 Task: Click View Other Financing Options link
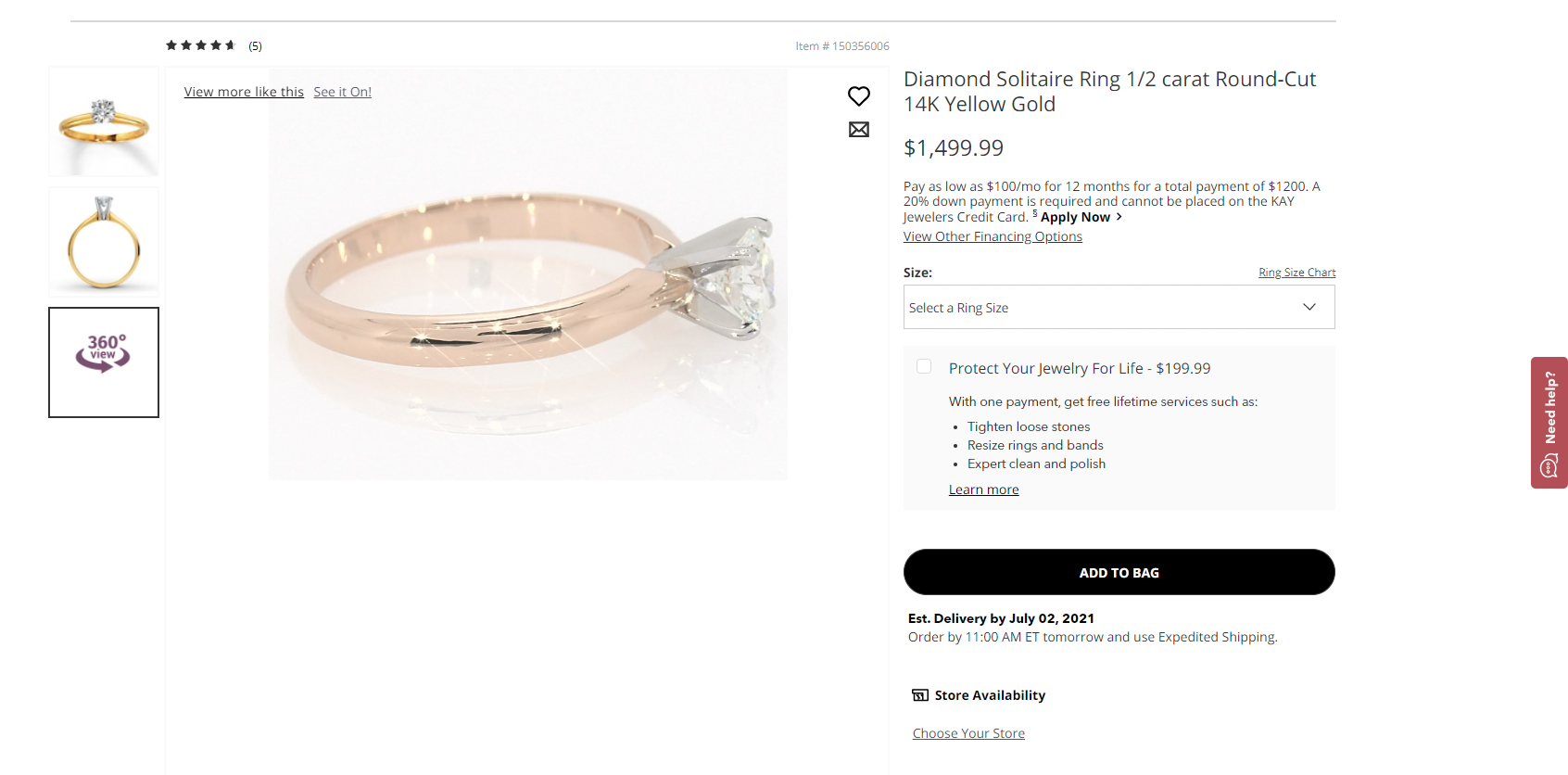pos(993,236)
